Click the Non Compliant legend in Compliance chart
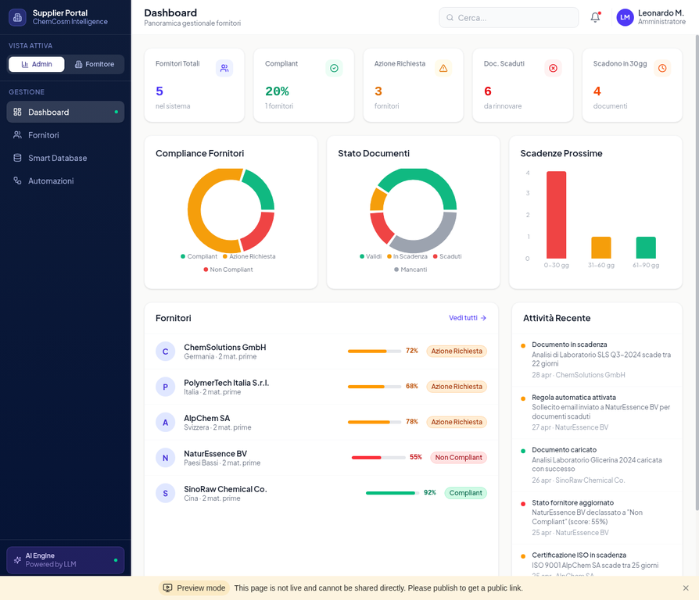This screenshot has width=699, height=600. click(x=228, y=270)
